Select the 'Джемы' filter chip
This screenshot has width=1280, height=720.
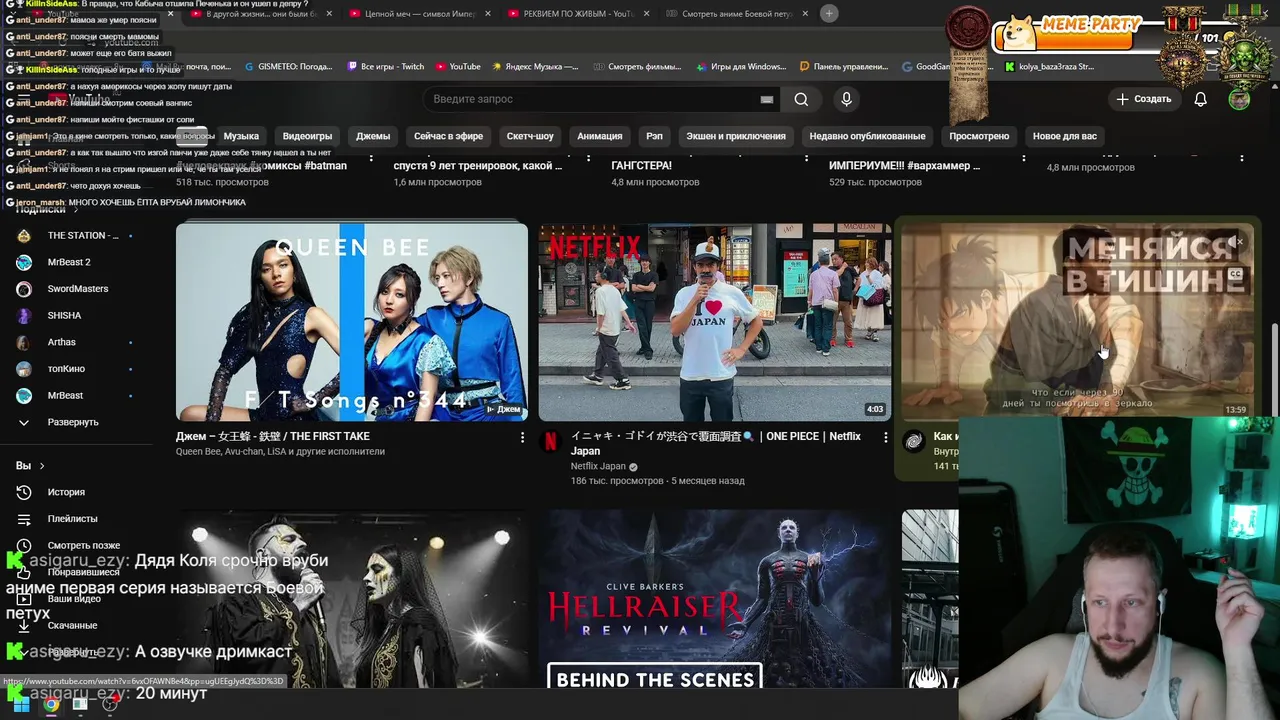click(373, 136)
